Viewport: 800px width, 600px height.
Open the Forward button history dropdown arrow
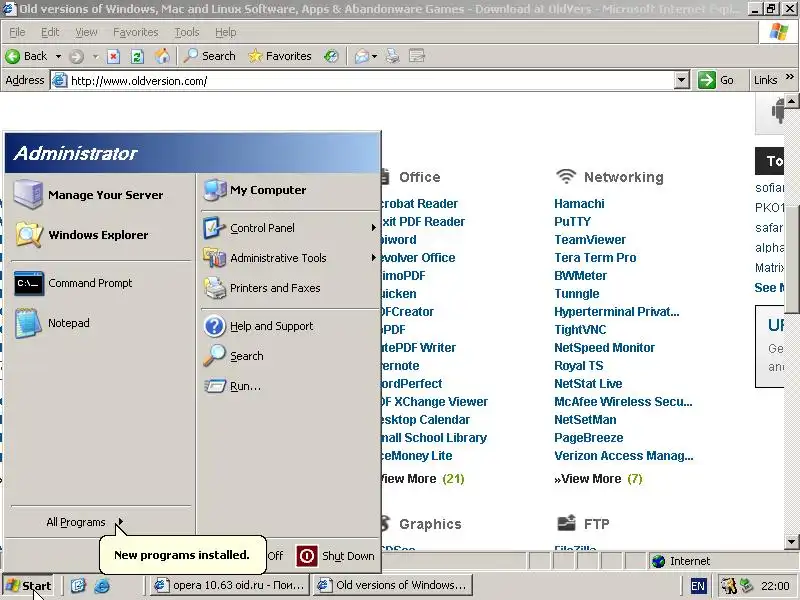click(95, 56)
